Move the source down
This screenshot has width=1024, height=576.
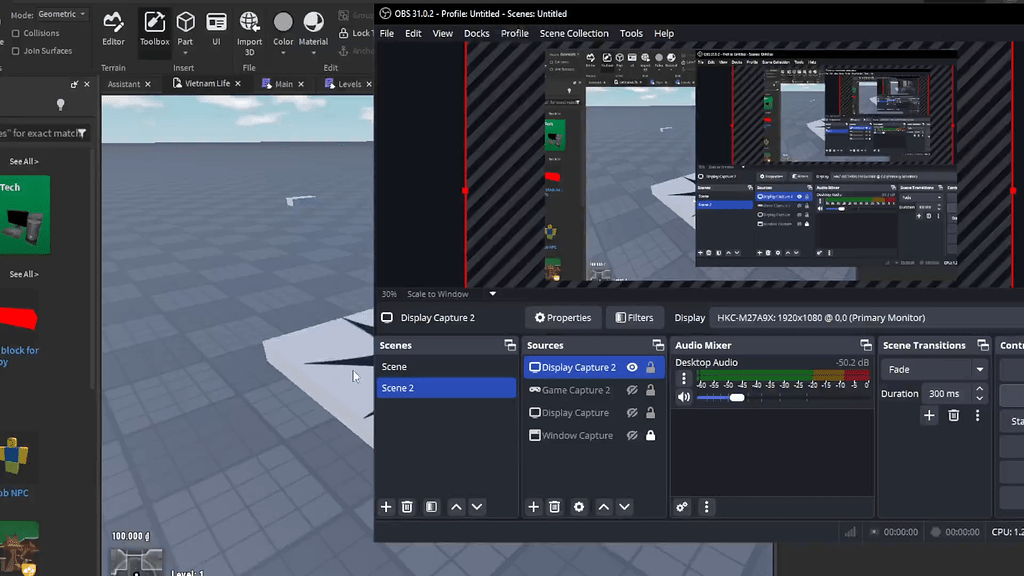coord(625,507)
